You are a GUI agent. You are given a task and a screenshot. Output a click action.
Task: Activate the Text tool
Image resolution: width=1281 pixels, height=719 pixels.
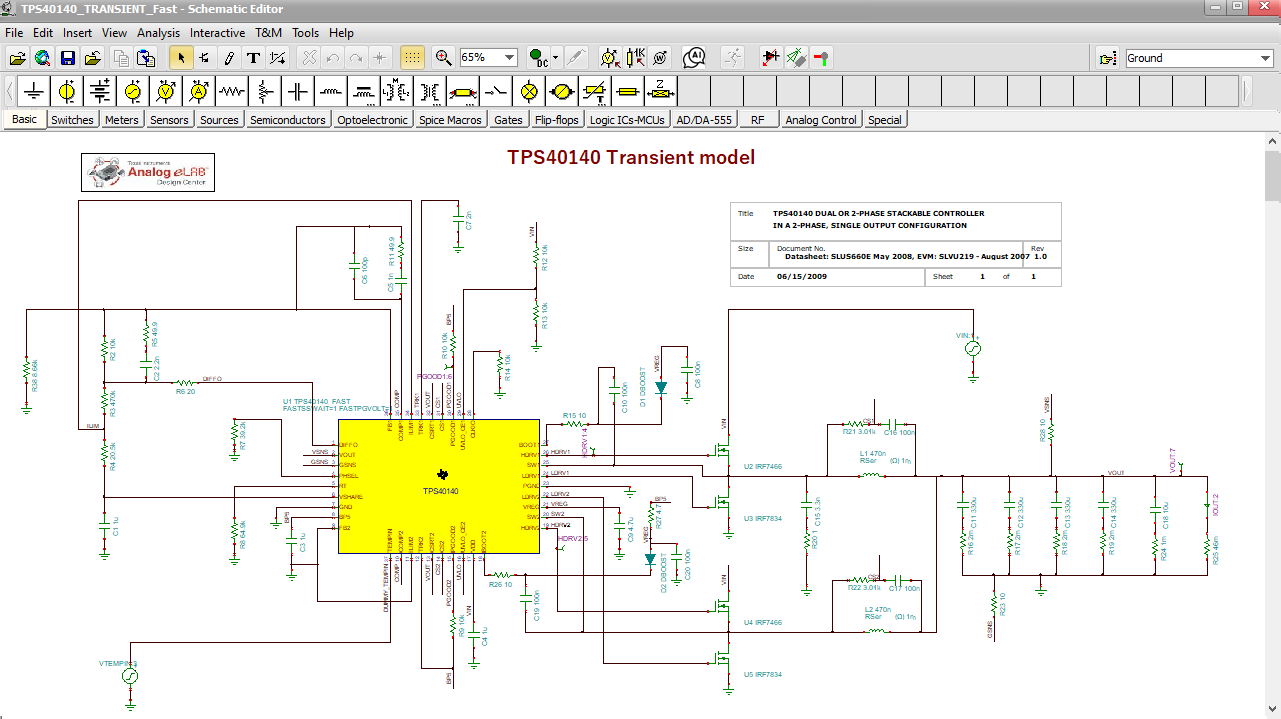[253, 58]
